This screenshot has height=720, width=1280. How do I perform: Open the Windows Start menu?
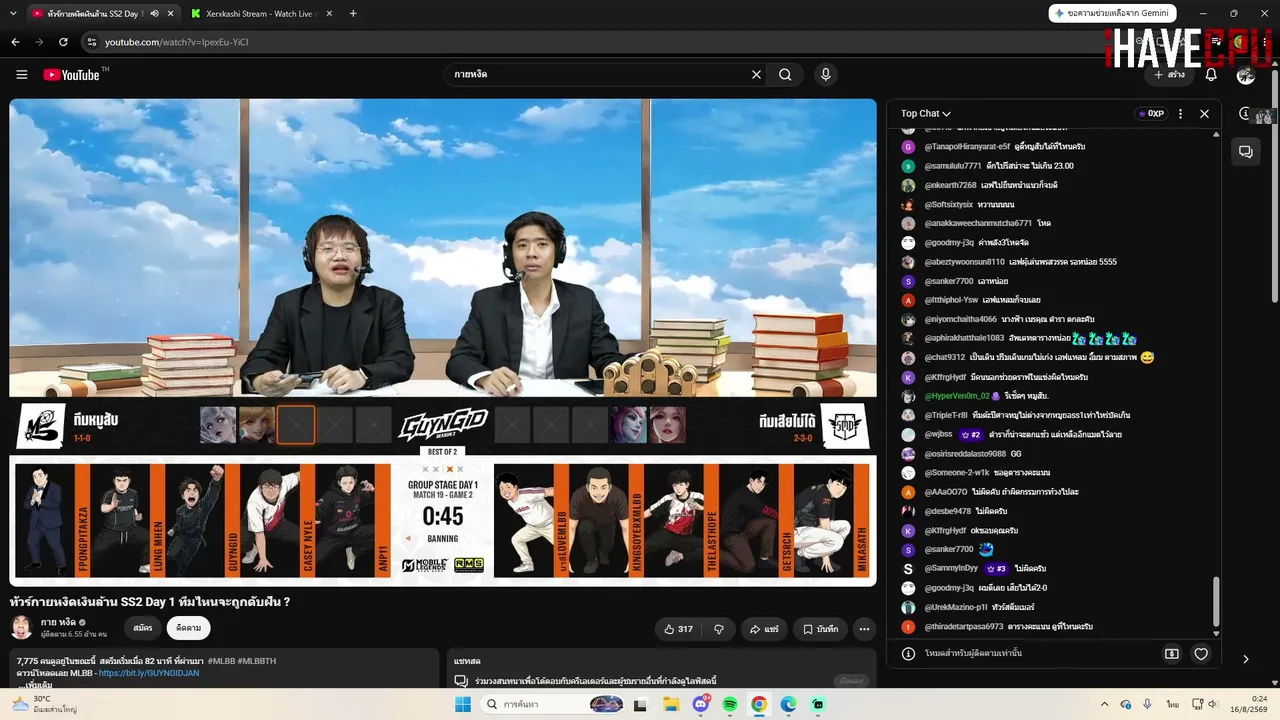tap(462, 705)
